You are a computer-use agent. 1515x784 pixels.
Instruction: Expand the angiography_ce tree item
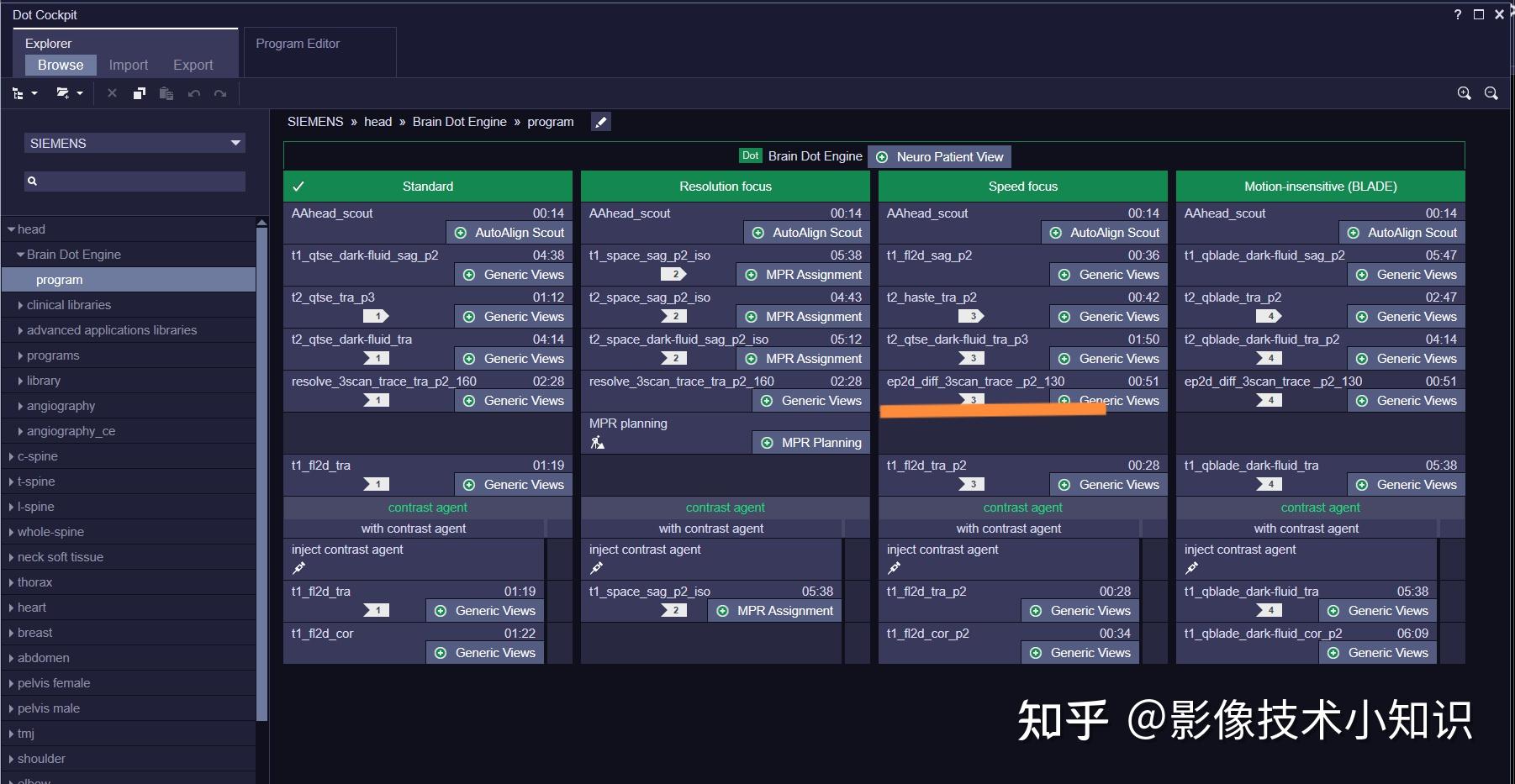click(x=20, y=430)
